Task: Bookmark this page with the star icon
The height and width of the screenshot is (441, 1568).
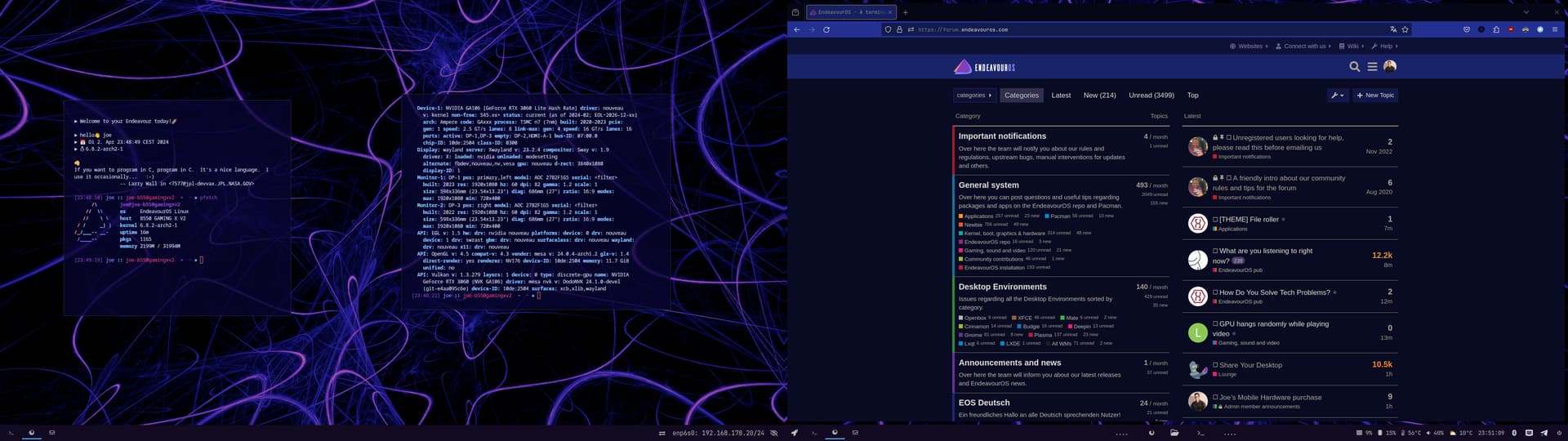Action: pyautogui.click(x=1405, y=29)
